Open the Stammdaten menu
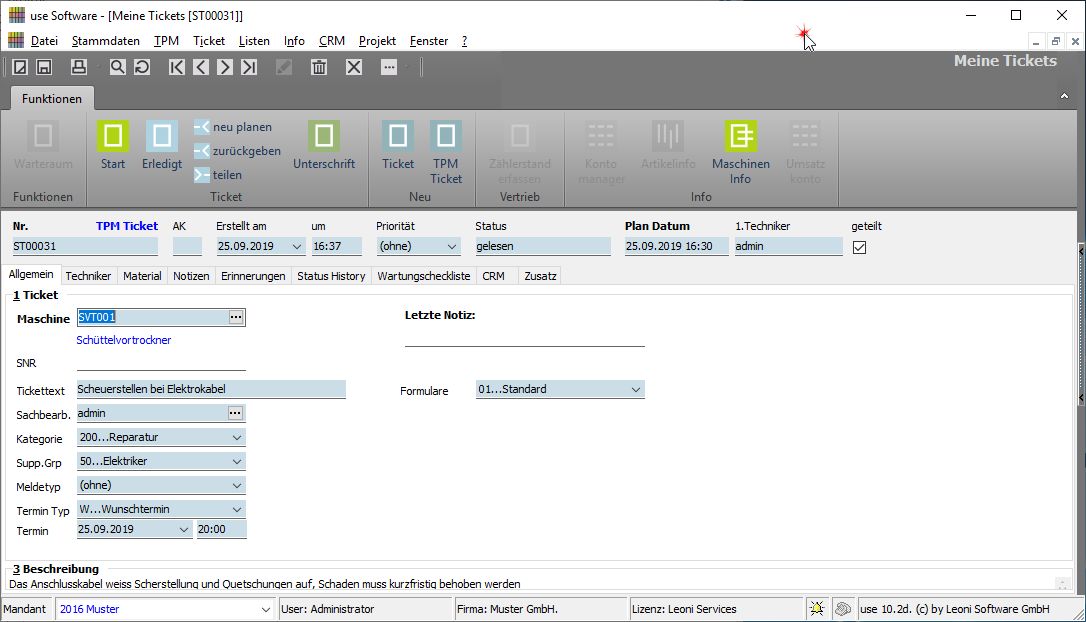The height and width of the screenshot is (622, 1086). click(x=106, y=41)
